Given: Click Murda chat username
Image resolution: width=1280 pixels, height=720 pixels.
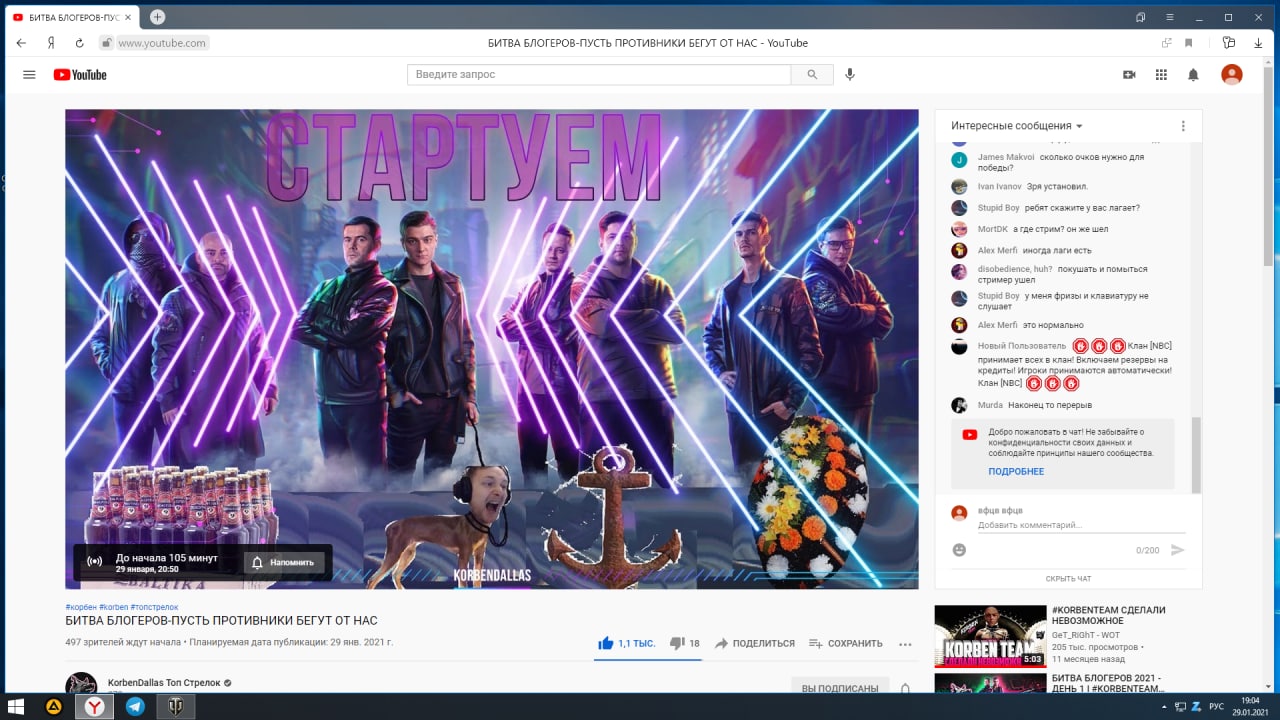Looking at the screenshot, I should pyautogui.click(x=990, y=405).
